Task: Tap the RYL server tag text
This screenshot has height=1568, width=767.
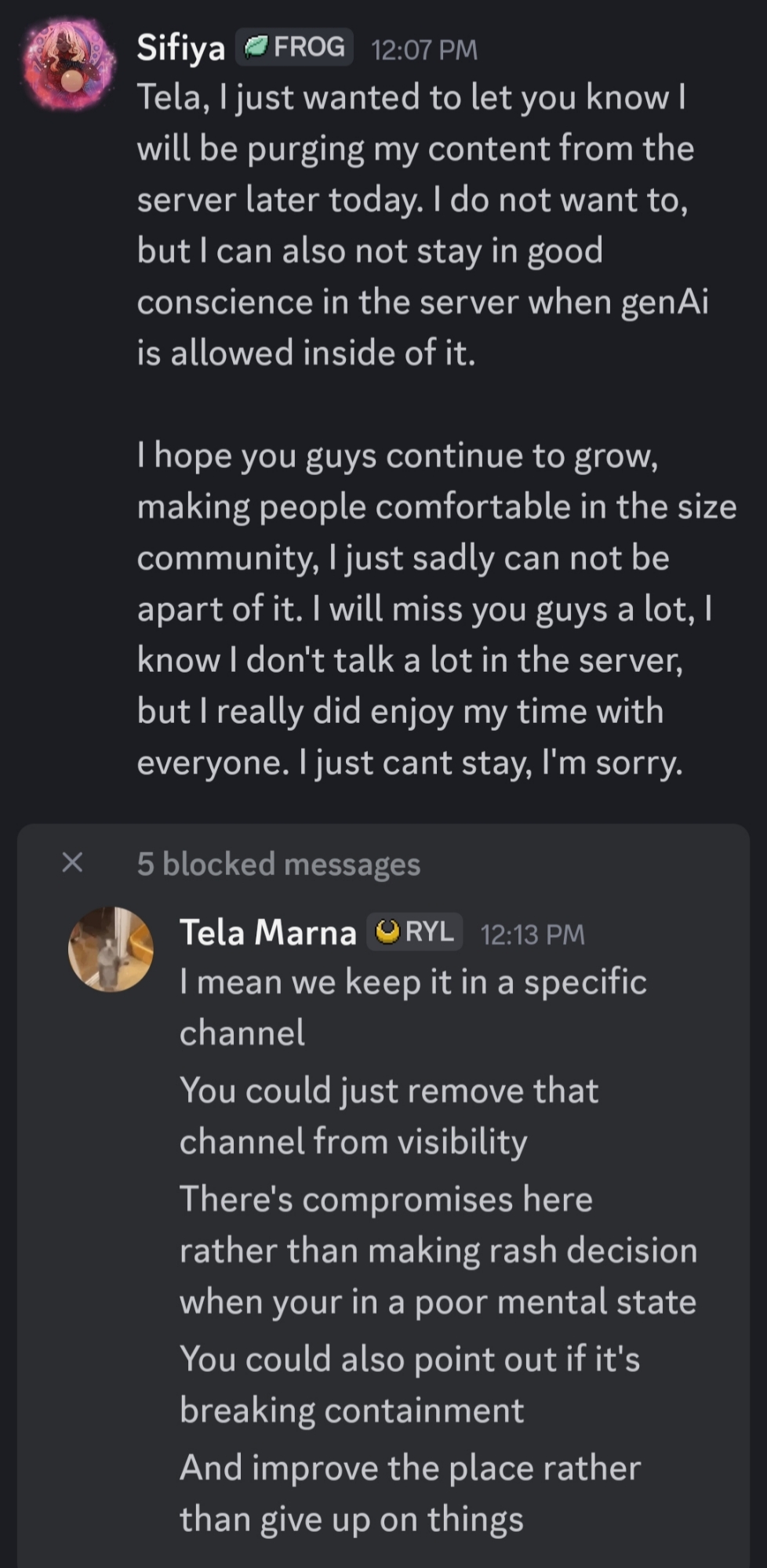Action: [429, 932]
